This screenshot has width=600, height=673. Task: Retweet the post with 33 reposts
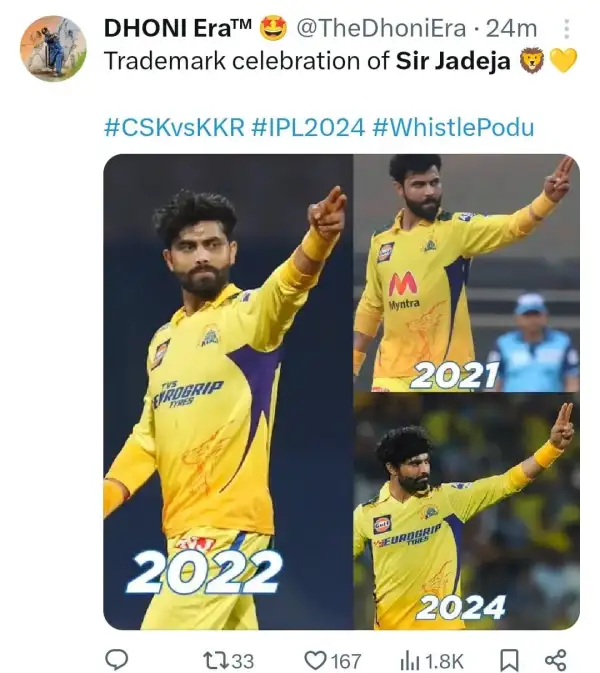tap(213, 660)
